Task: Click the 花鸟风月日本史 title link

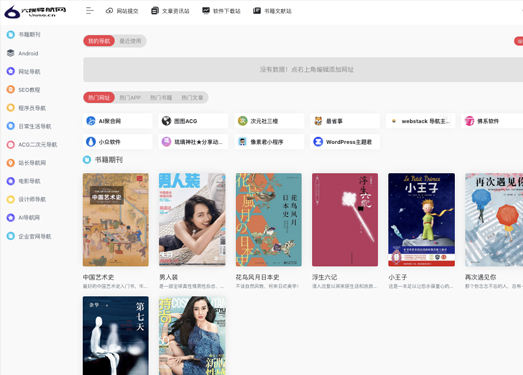Action: click(257, 277)
